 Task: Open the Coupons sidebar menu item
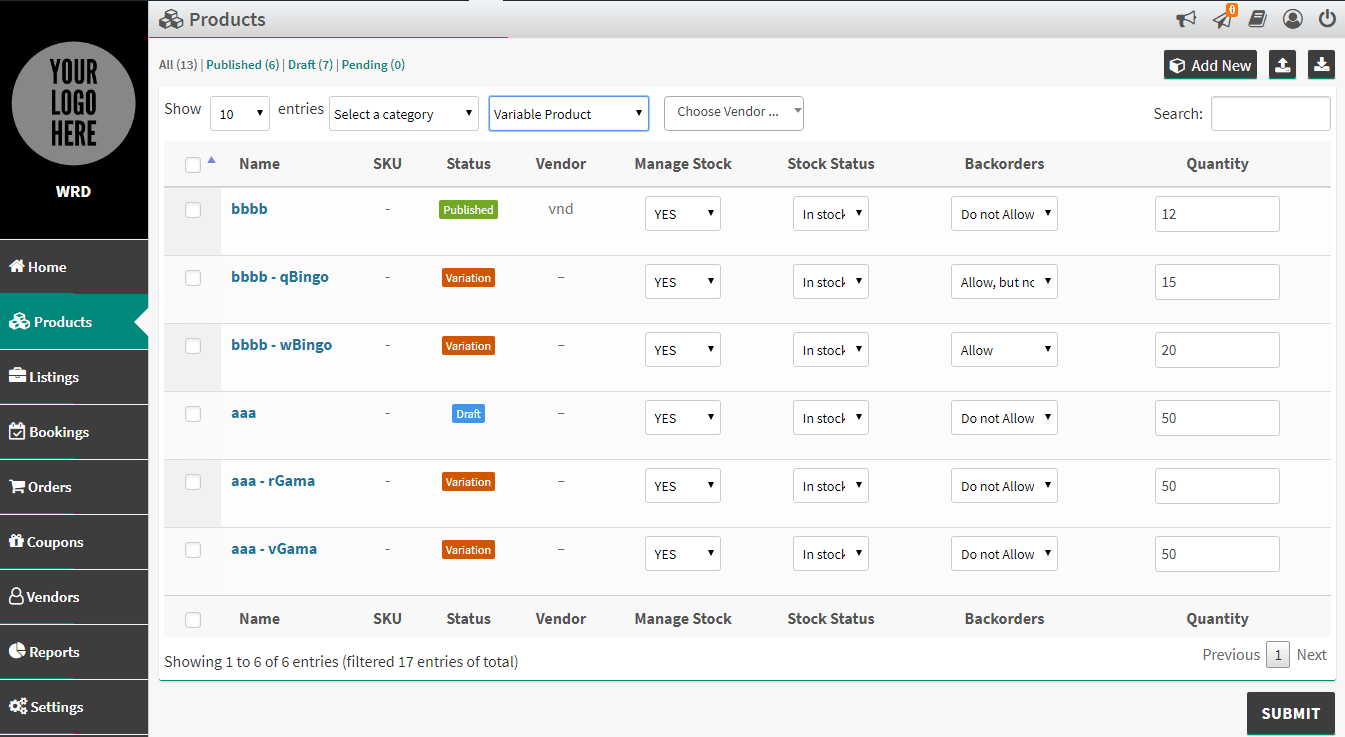click(x=55, y=542)
